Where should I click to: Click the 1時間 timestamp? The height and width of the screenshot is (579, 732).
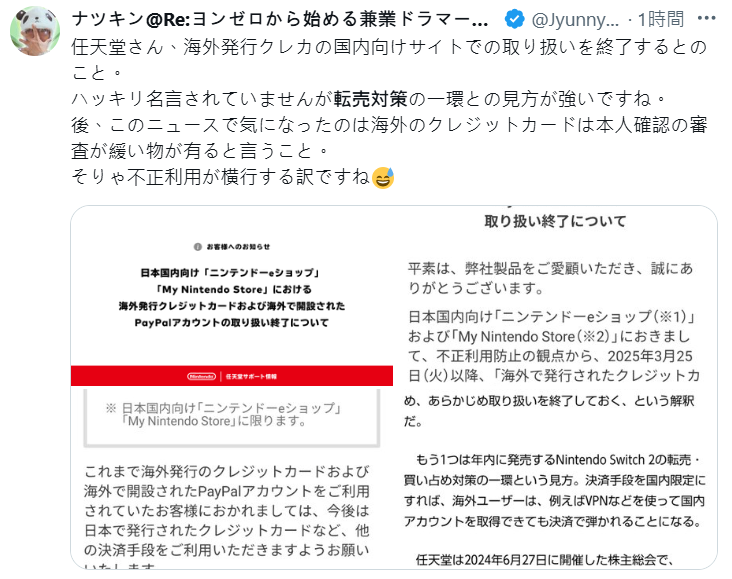[x=661, y=20]
